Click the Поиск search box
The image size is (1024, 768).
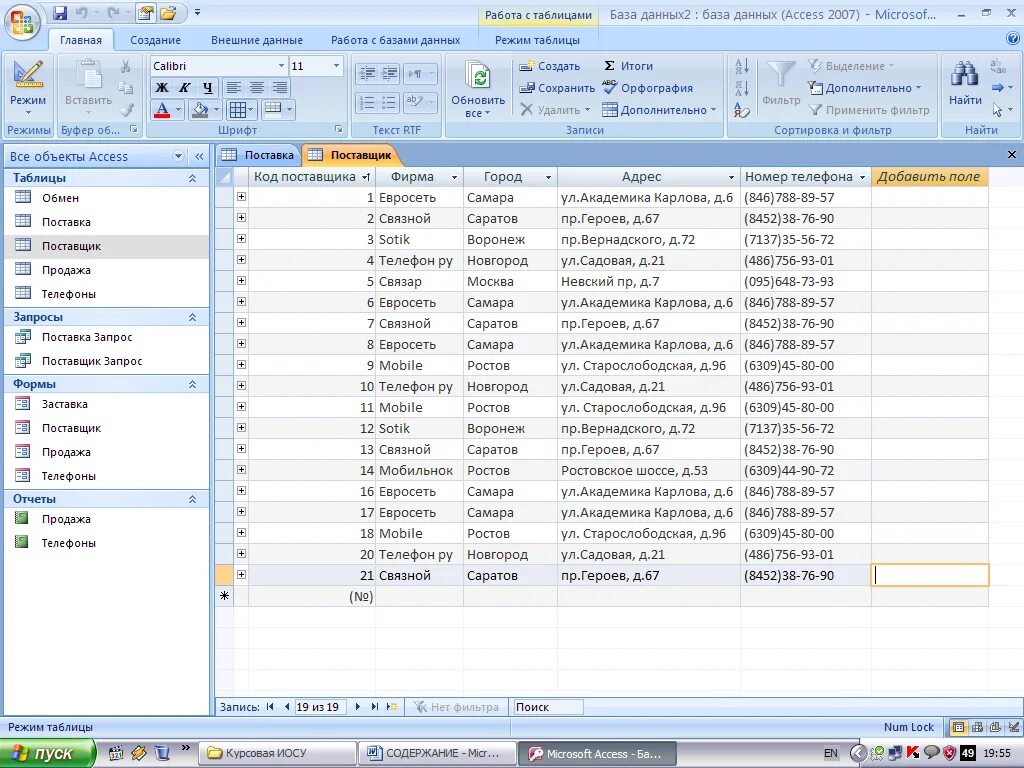tap(547, 707)
